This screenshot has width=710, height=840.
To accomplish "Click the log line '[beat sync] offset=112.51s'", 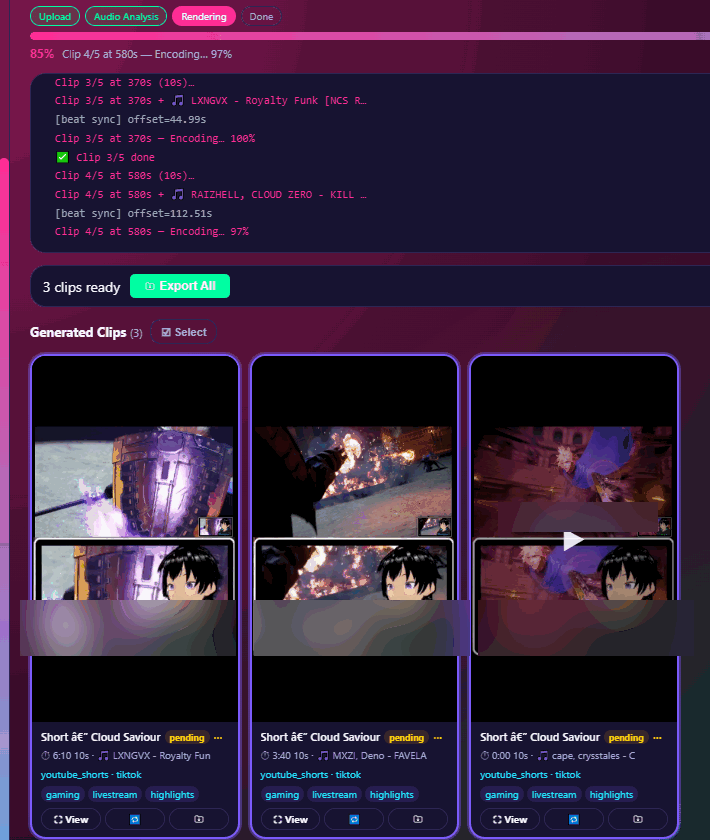I will pyautogui.click(x=133, y=213).
